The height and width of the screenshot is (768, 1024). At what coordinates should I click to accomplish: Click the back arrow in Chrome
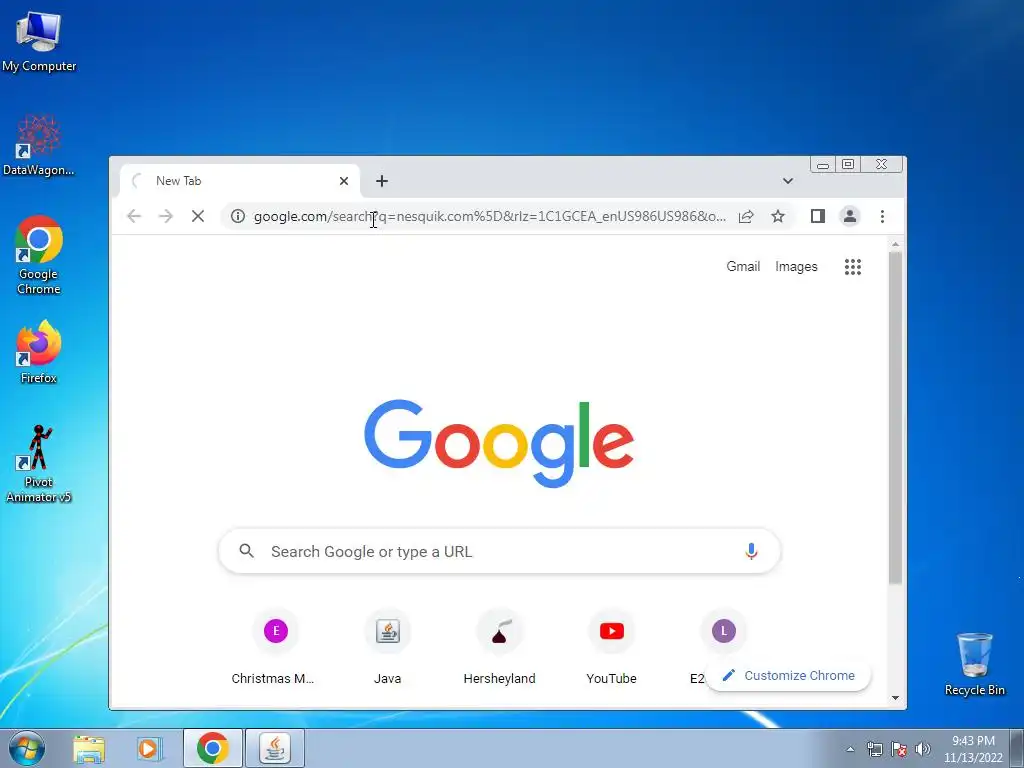click(134, 216)
